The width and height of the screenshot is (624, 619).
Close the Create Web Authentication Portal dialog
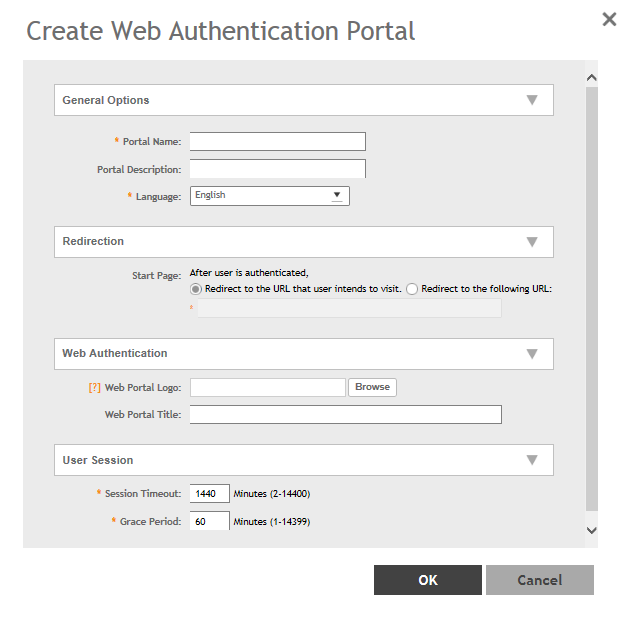(609, 19)
